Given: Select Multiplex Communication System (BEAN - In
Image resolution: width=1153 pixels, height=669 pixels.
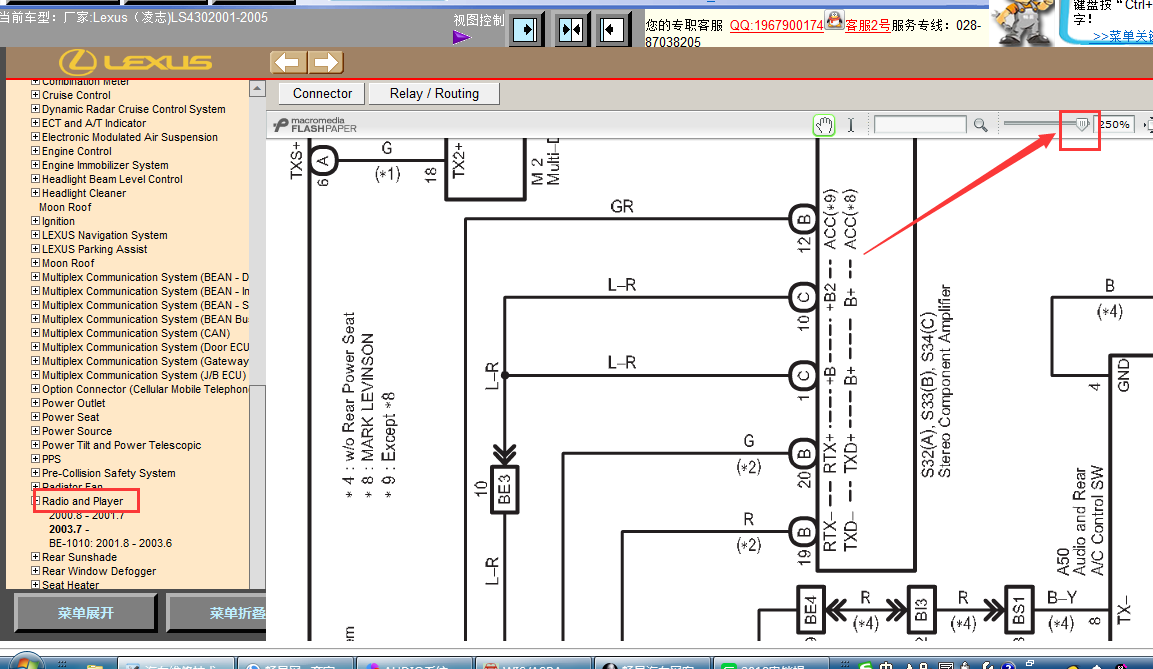Looking at the screenshot, I should (x=145, y=291).
